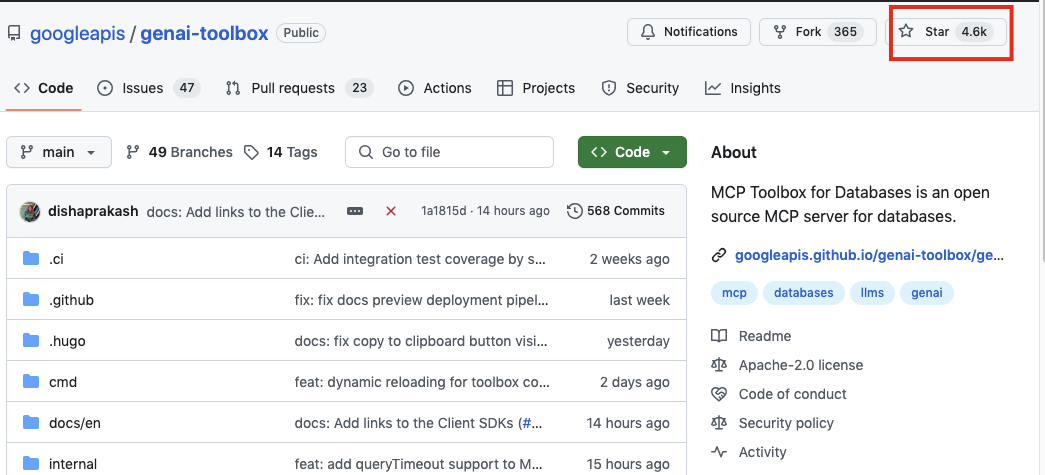Click the folder icon for internal
The height and width of the screenshot is (475, 1045).
[31, 464]
